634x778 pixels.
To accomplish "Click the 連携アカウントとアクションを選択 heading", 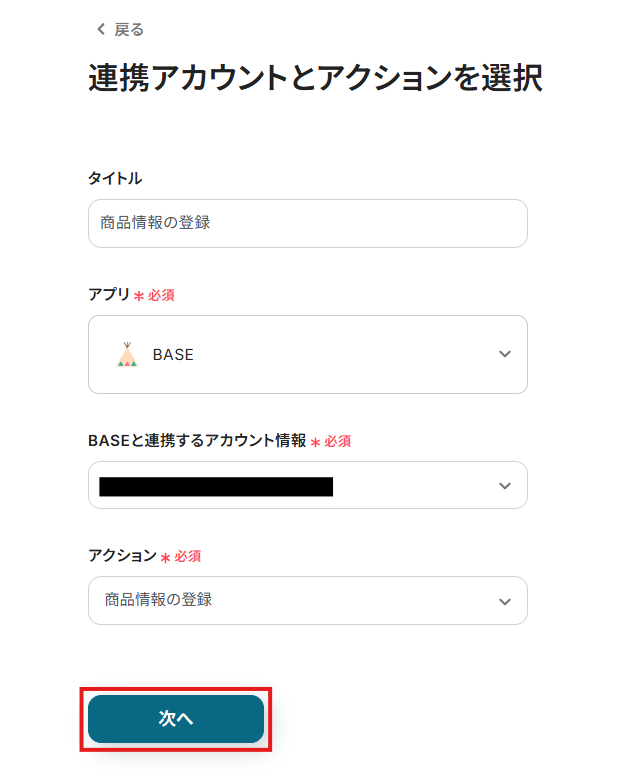I will click(x=315, y=79).
